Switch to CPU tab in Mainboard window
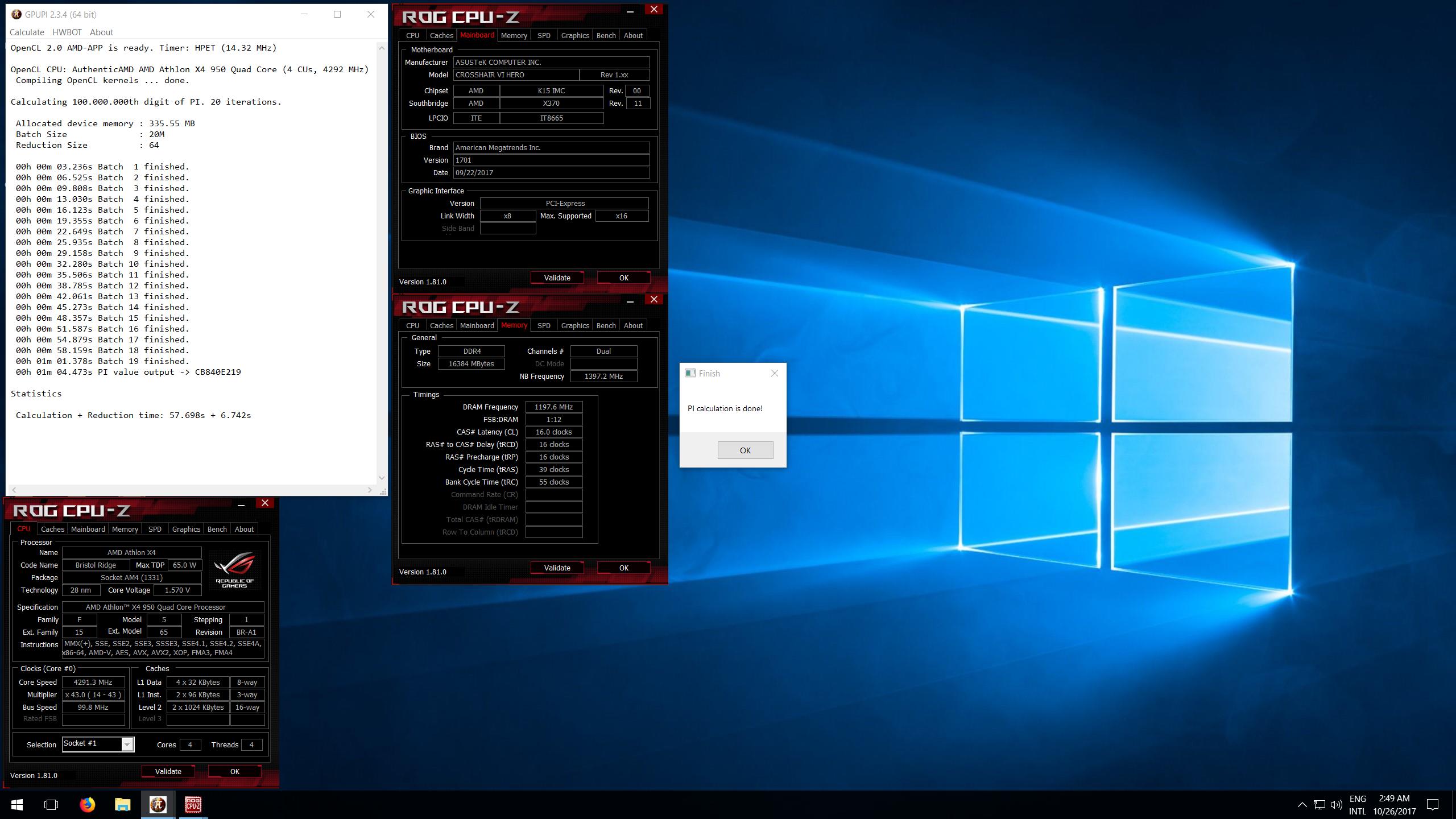This screenshot has width=1456, height=819. (412, 35)
